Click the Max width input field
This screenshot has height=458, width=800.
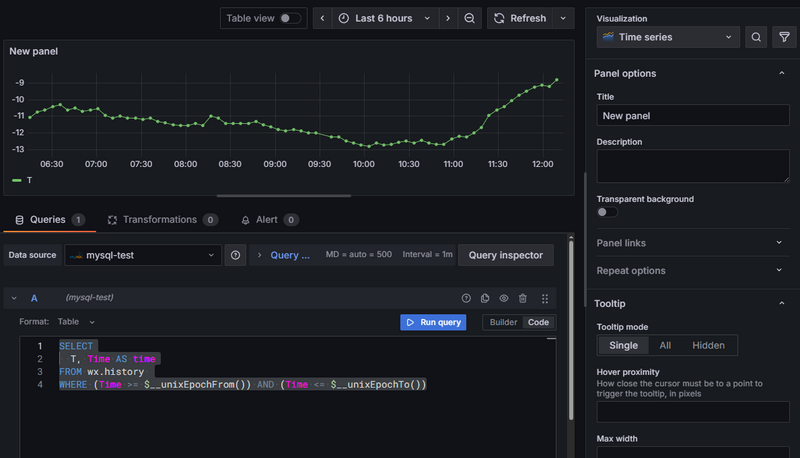pos(693,452)
